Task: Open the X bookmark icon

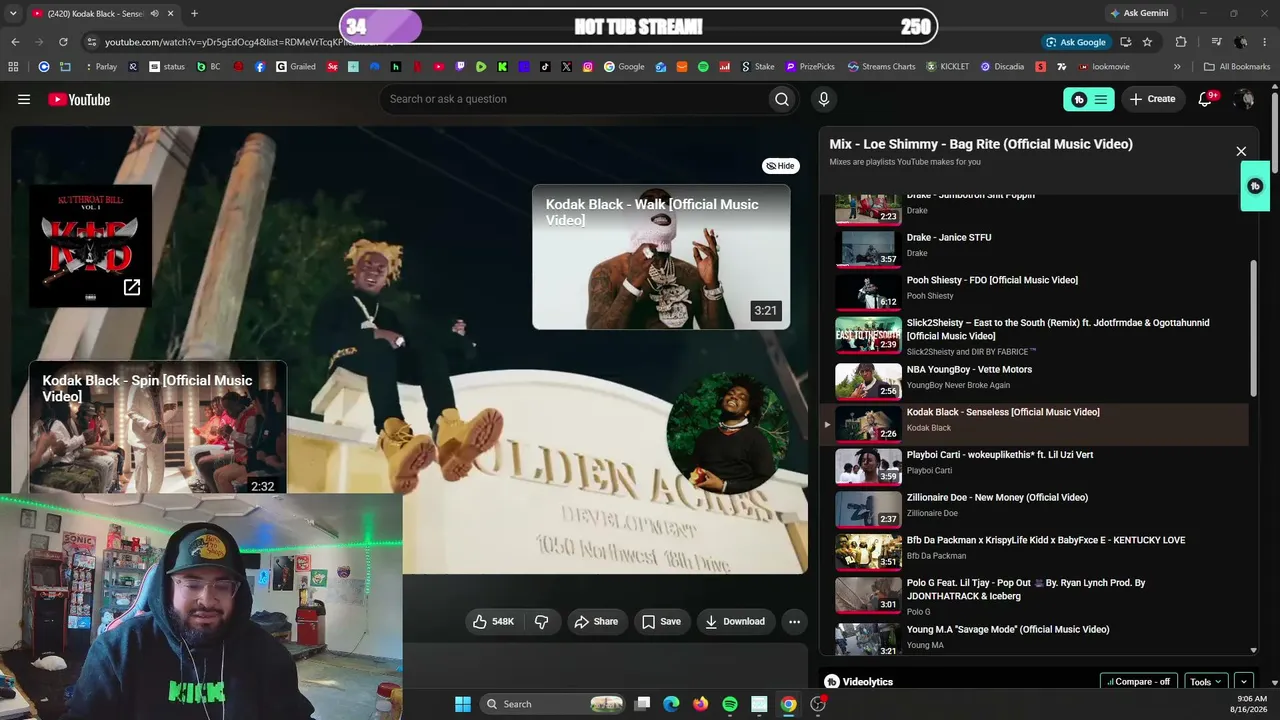Action: click(x=567, y=67)
